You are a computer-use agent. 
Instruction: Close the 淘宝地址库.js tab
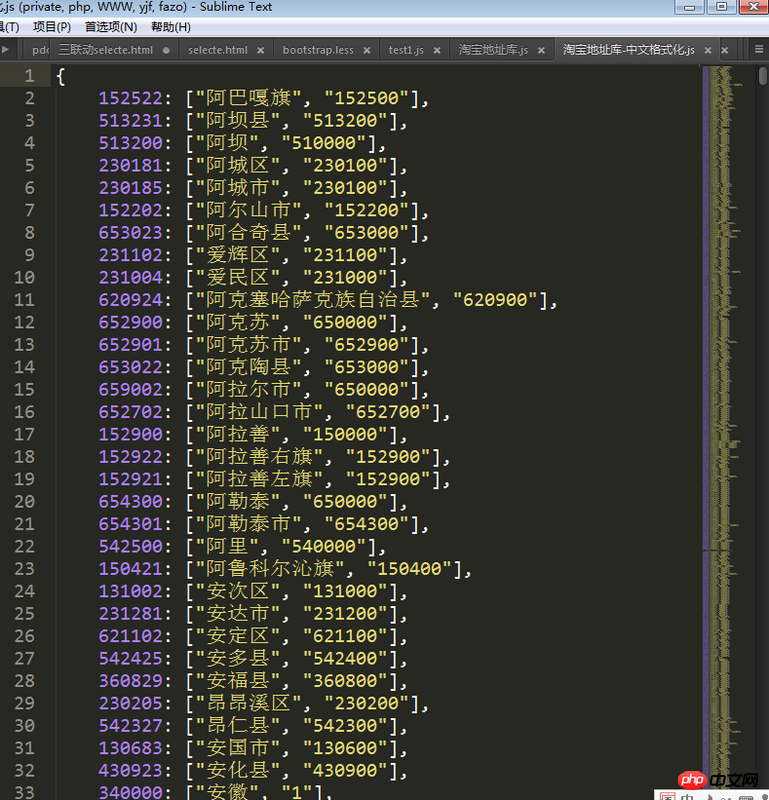[541, 51]
